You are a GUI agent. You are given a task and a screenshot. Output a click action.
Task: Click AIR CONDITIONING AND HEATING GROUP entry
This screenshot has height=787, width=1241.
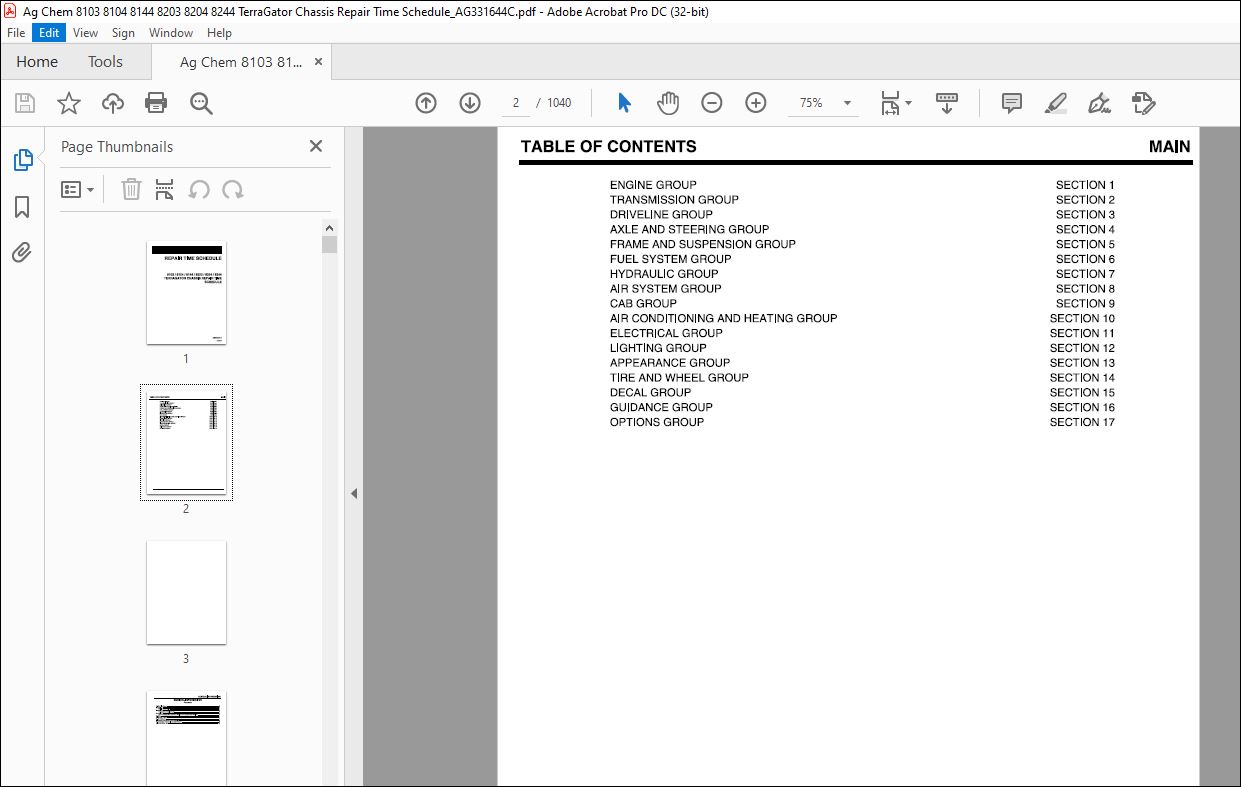click(x=723, y=318)
